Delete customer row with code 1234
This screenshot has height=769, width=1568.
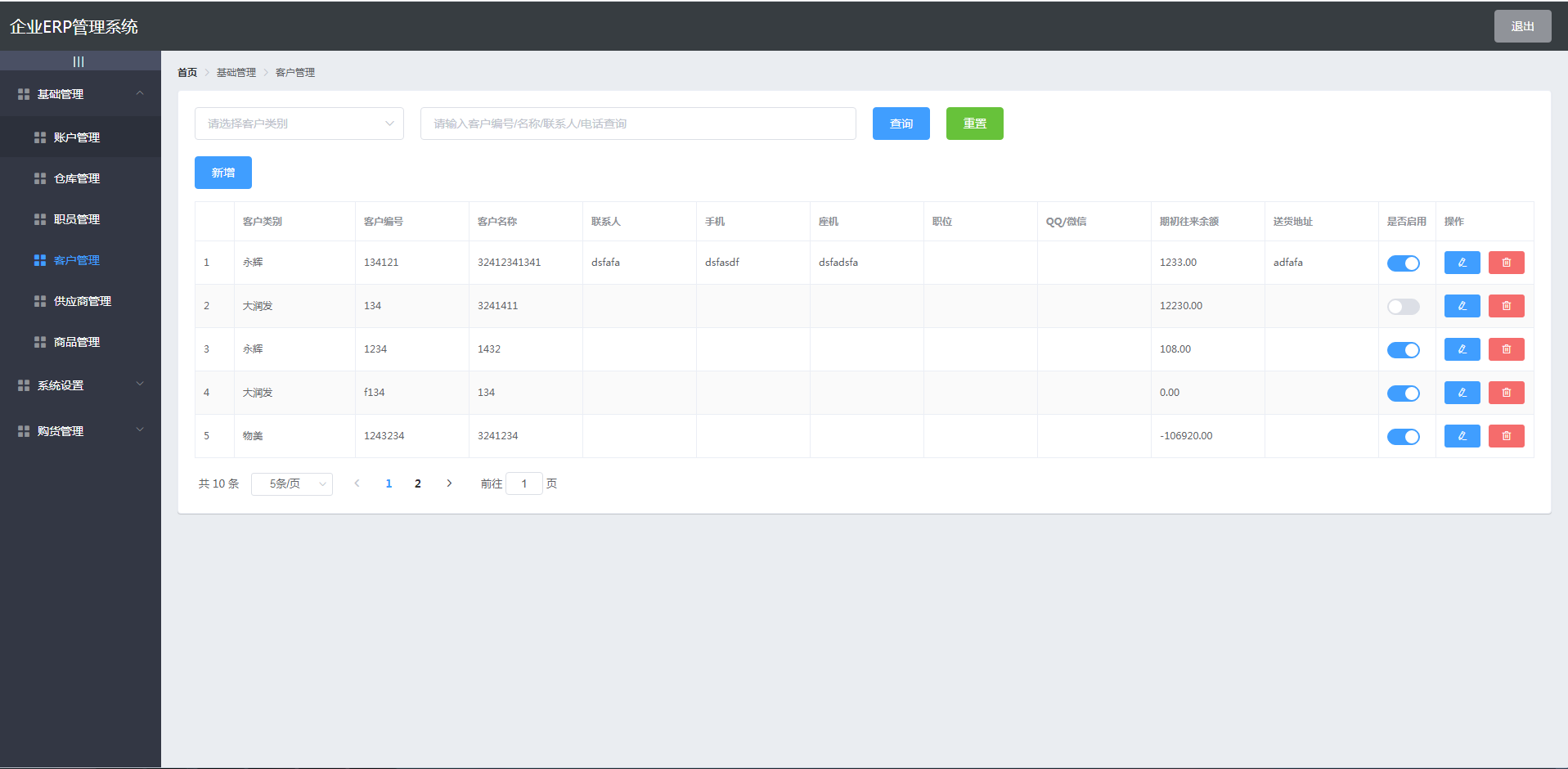point(1506,349)
